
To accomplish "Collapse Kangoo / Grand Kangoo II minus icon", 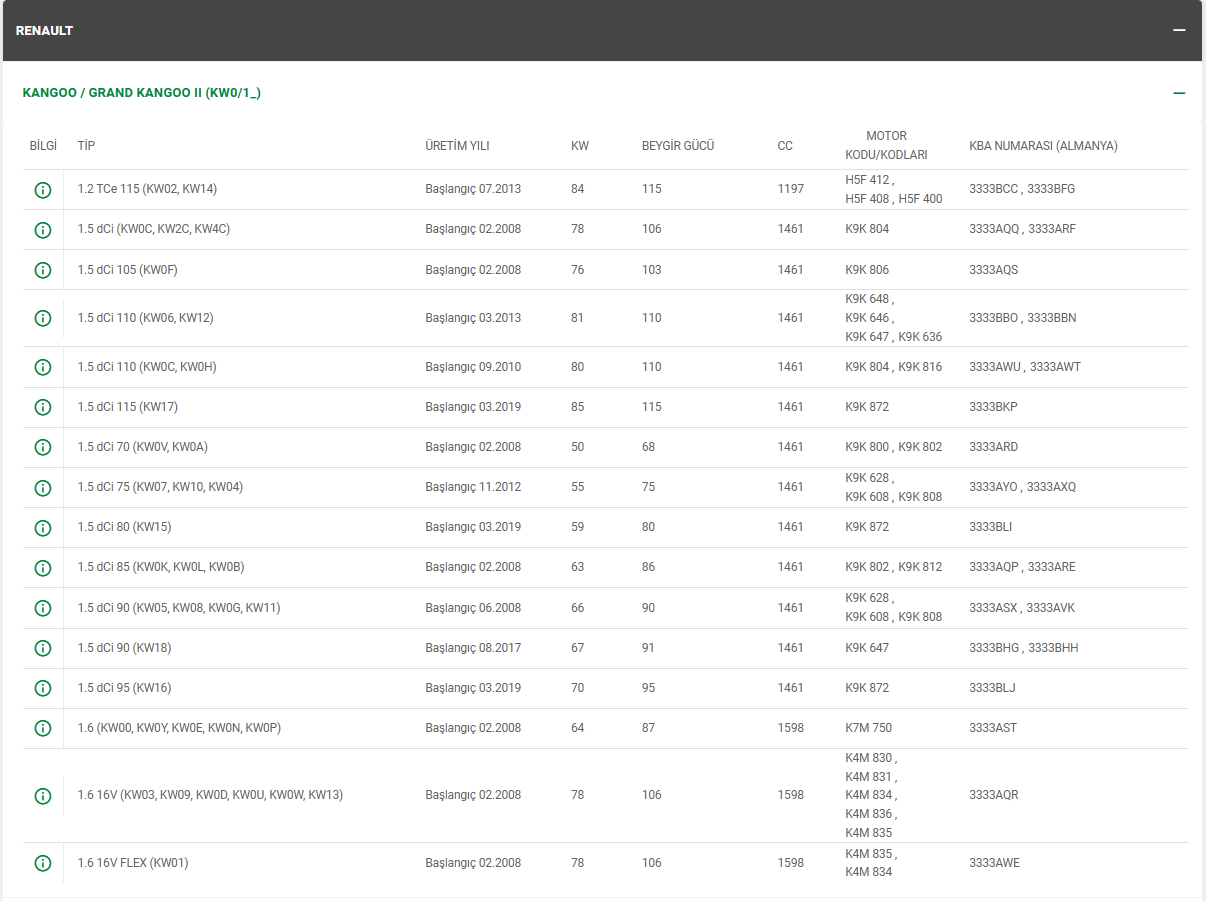I will [1180, 93].
